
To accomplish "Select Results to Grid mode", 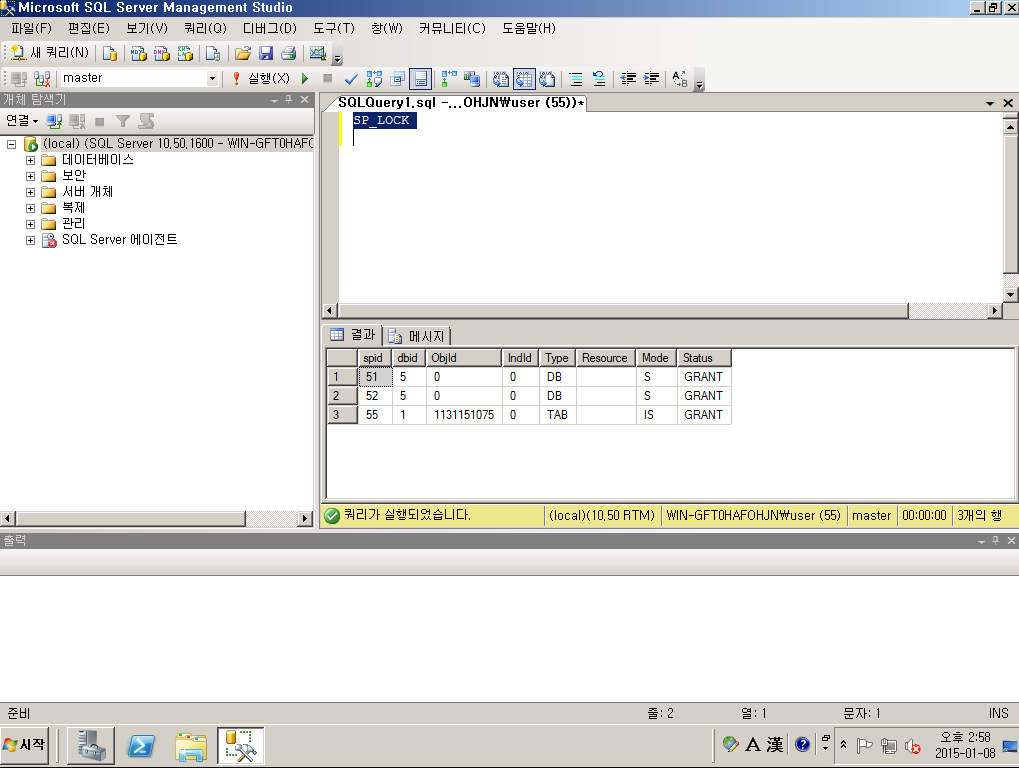I will coord(524,79).
